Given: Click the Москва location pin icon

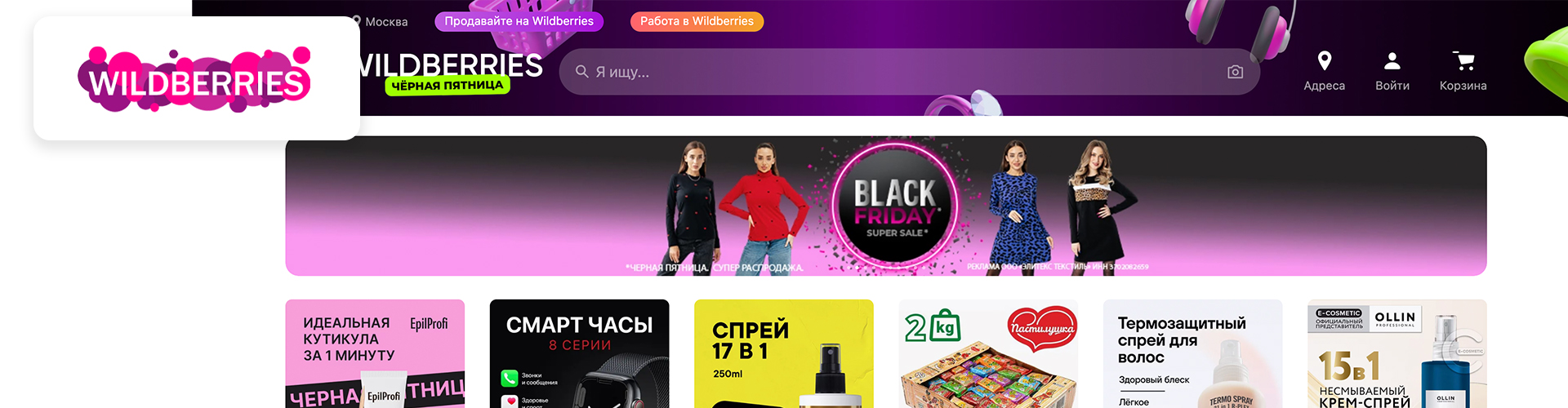Looking at the screenshot, I should pos(357,21).
